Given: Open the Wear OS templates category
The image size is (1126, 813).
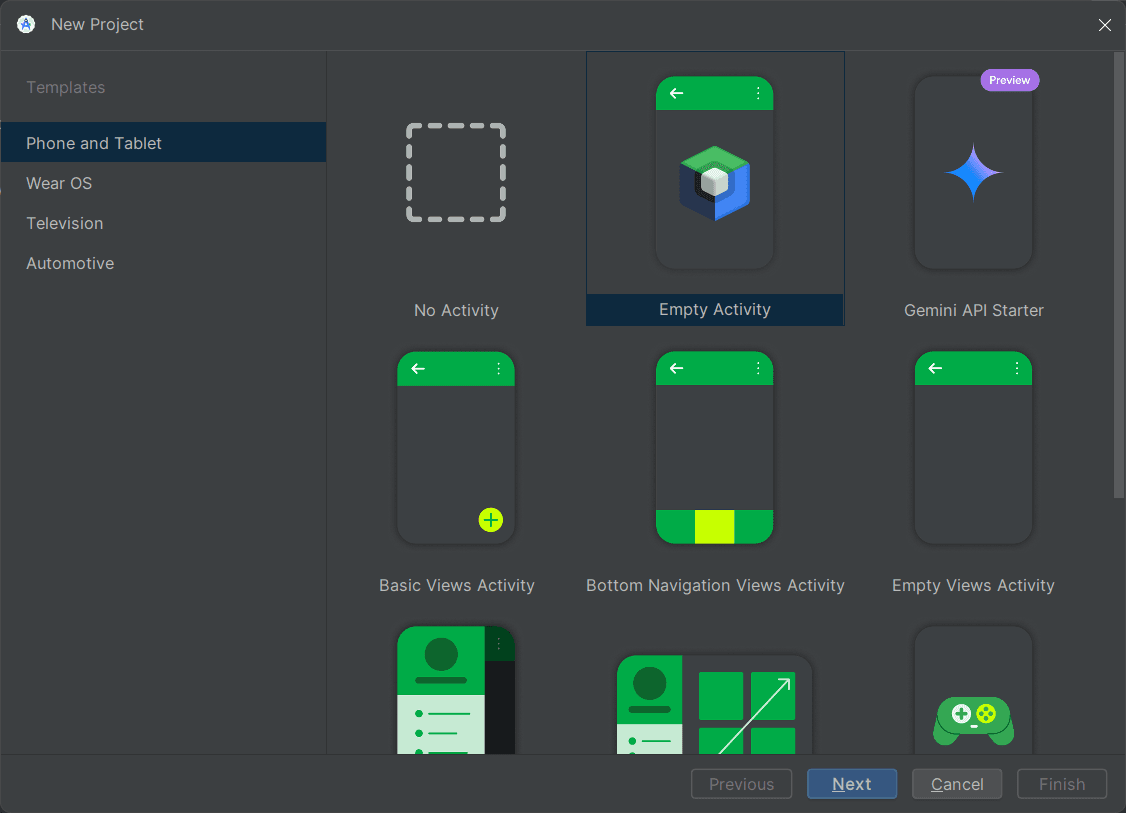Looking at the screenshot, I should click(x=59, y=183).
